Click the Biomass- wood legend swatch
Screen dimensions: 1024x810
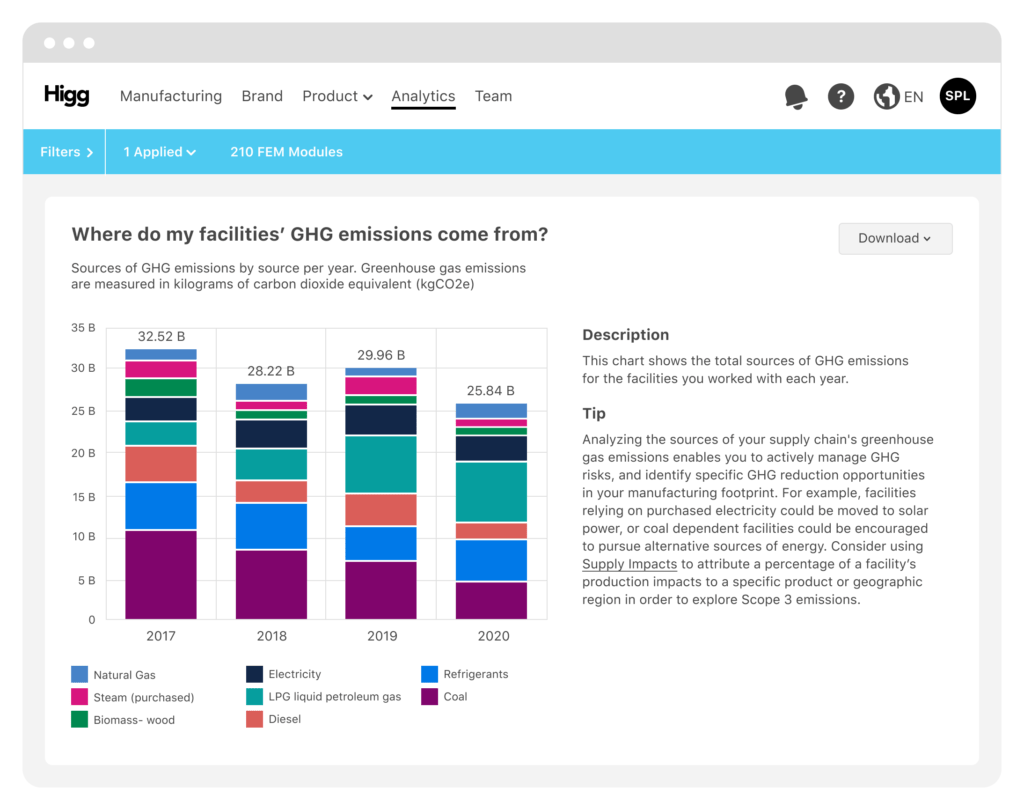tap(79, 719)
